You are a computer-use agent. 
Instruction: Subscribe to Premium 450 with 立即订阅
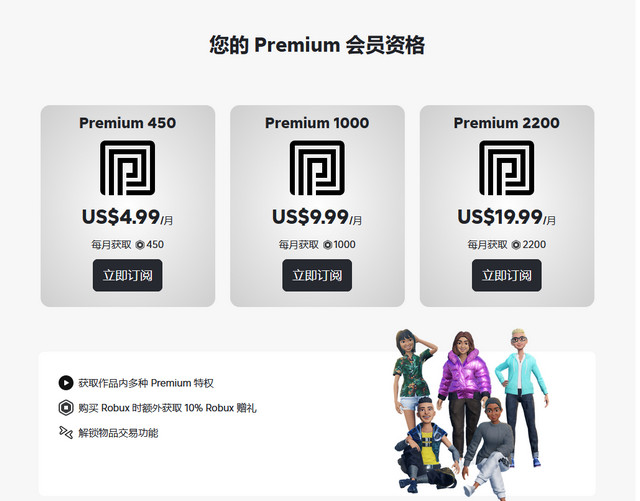(128, 275)
